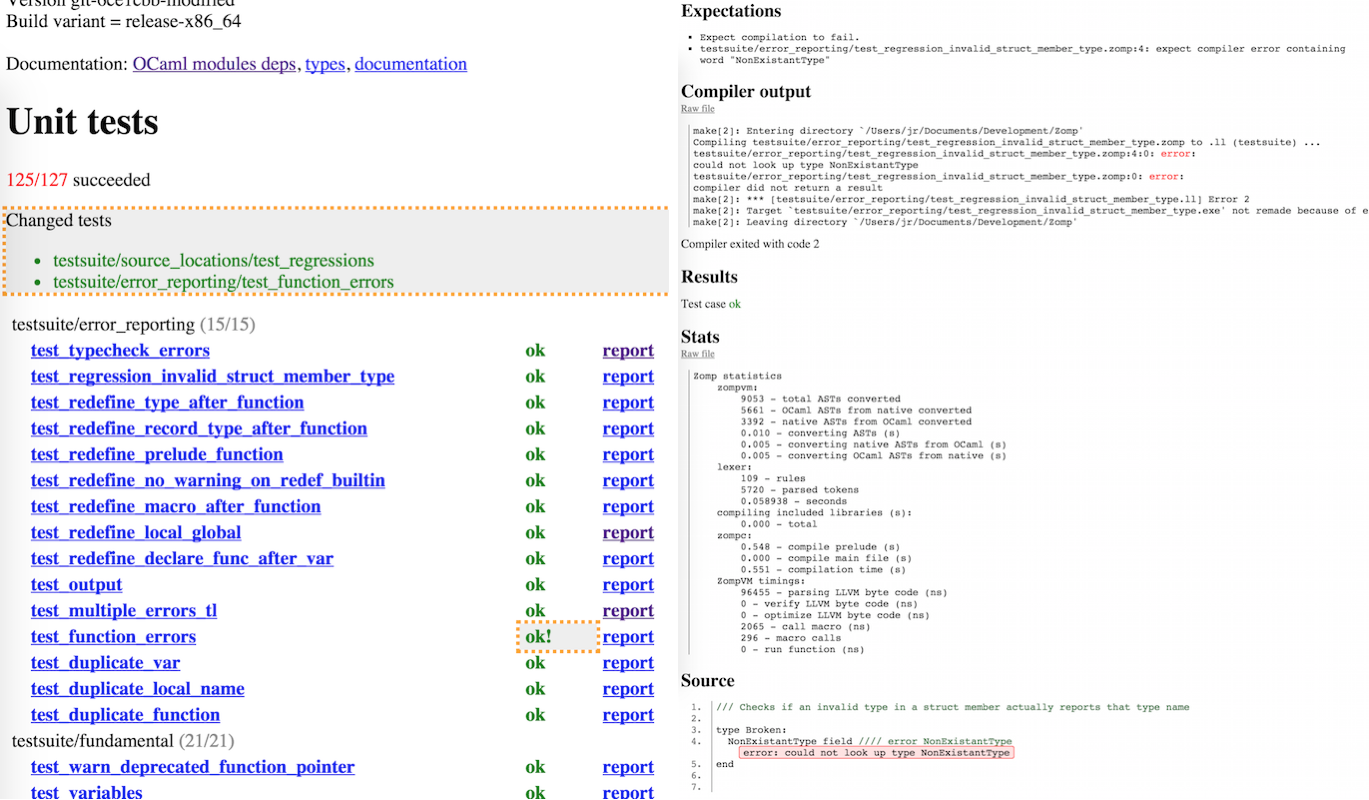
Task: Select test_redefine_prelude_function test
Action: (x=157, y=455)
